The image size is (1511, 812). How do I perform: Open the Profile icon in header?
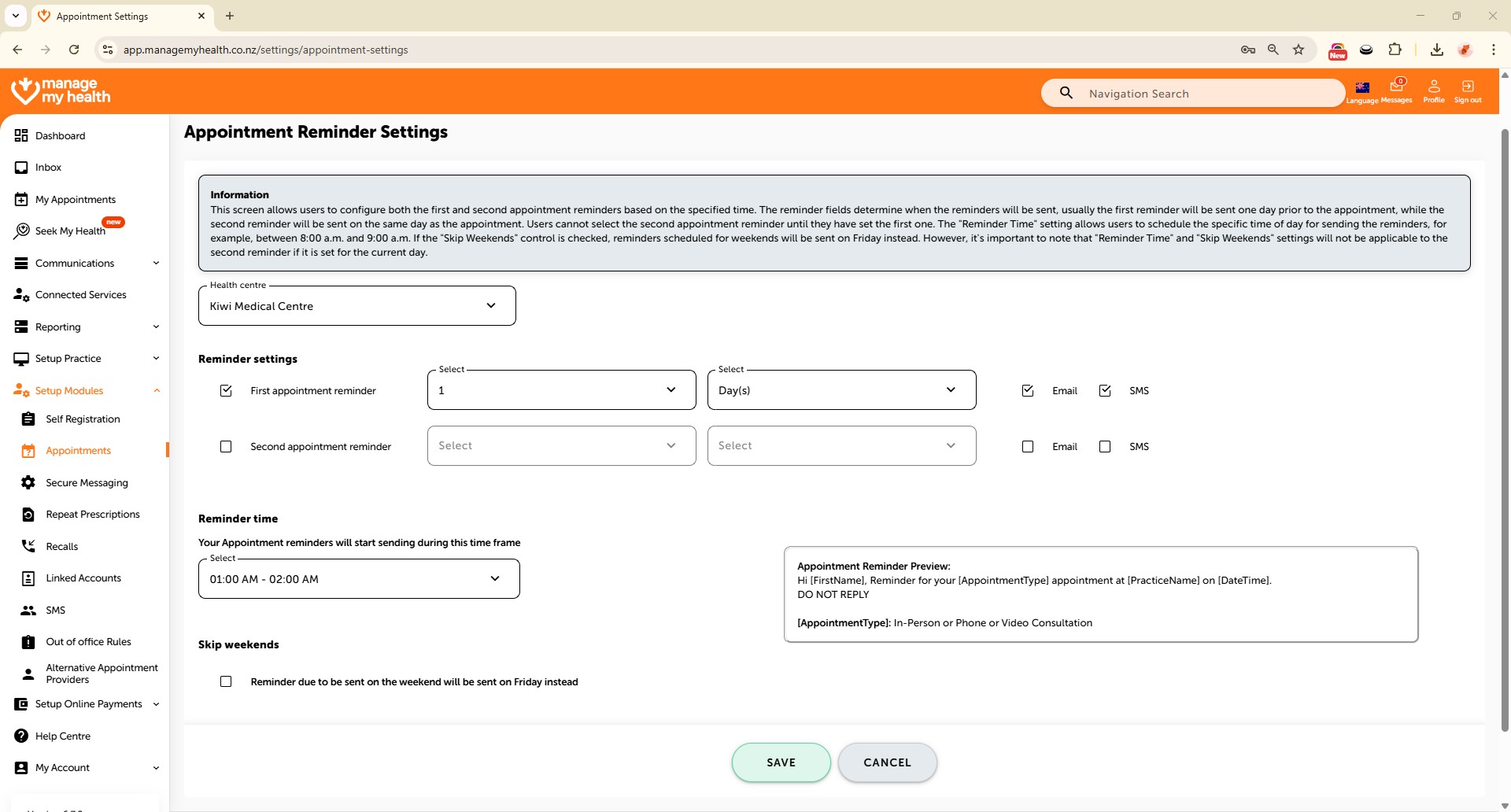[x=1433, y=87]
